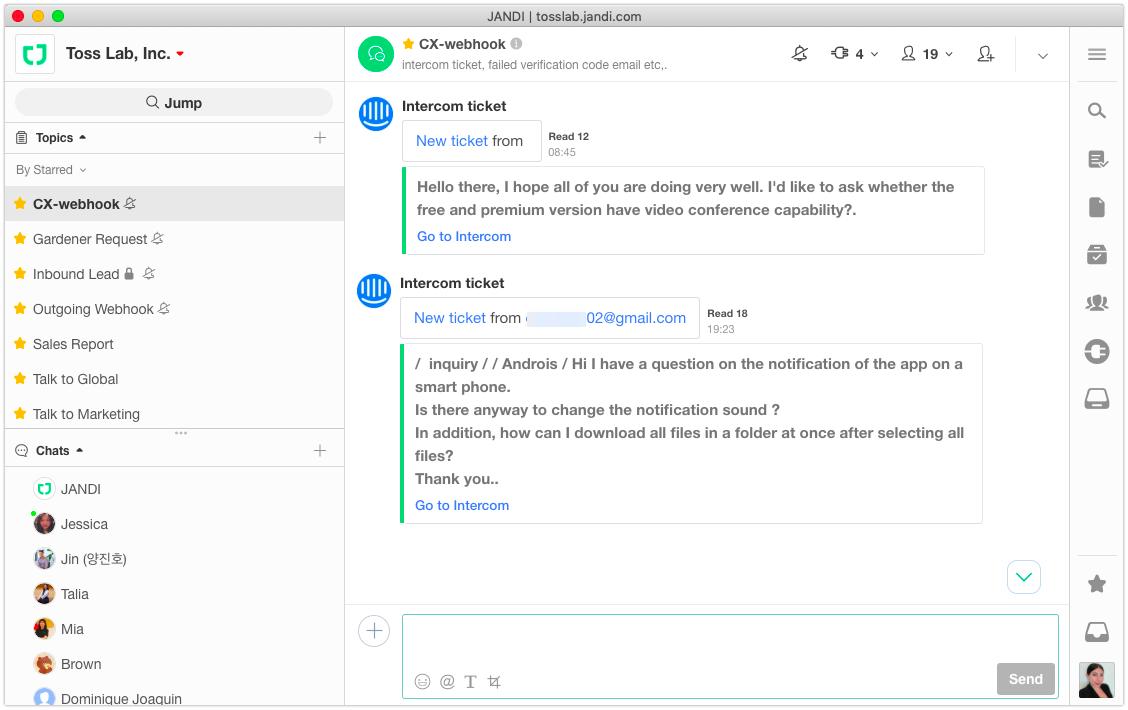Toggle the star beside Inbound Lead
Image resolution: width=1128 pixels, height=710 pixels.
(x=20, y=273)
